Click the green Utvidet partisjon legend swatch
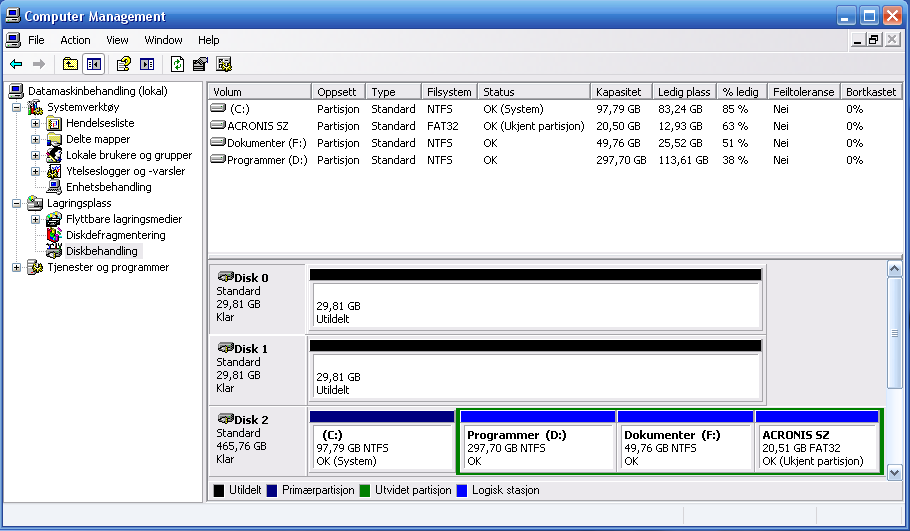 click(364, 490)
